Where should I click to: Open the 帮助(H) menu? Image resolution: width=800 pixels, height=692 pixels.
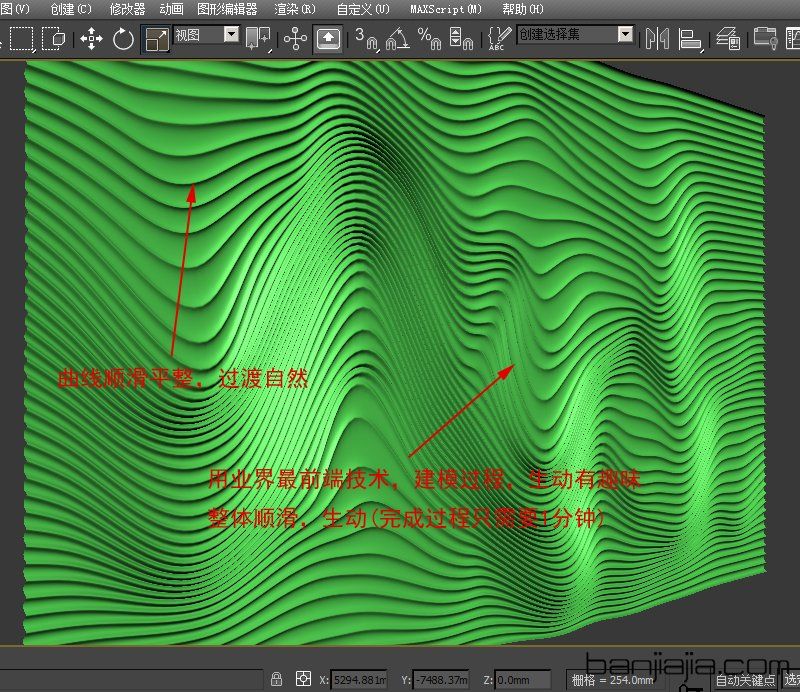523,9
